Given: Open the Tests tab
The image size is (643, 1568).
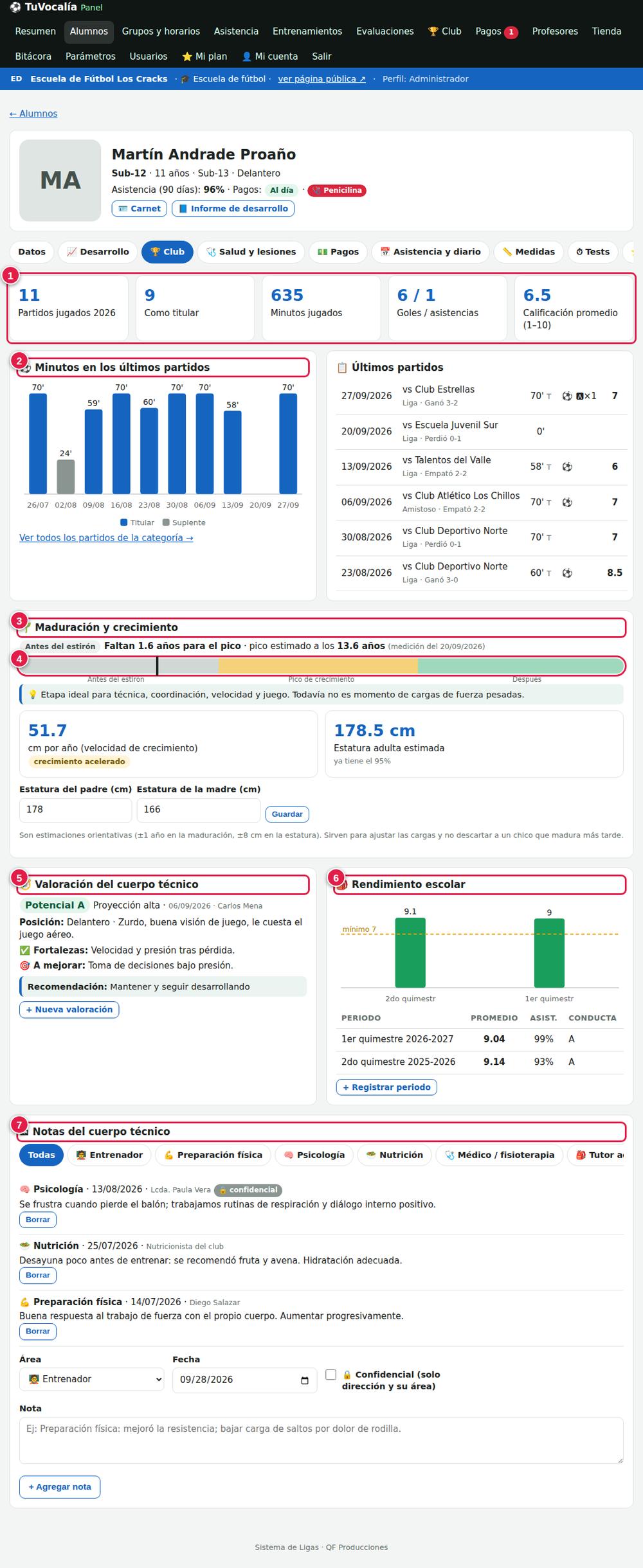Looking at the screenshot, I should [x=593, y=252].
